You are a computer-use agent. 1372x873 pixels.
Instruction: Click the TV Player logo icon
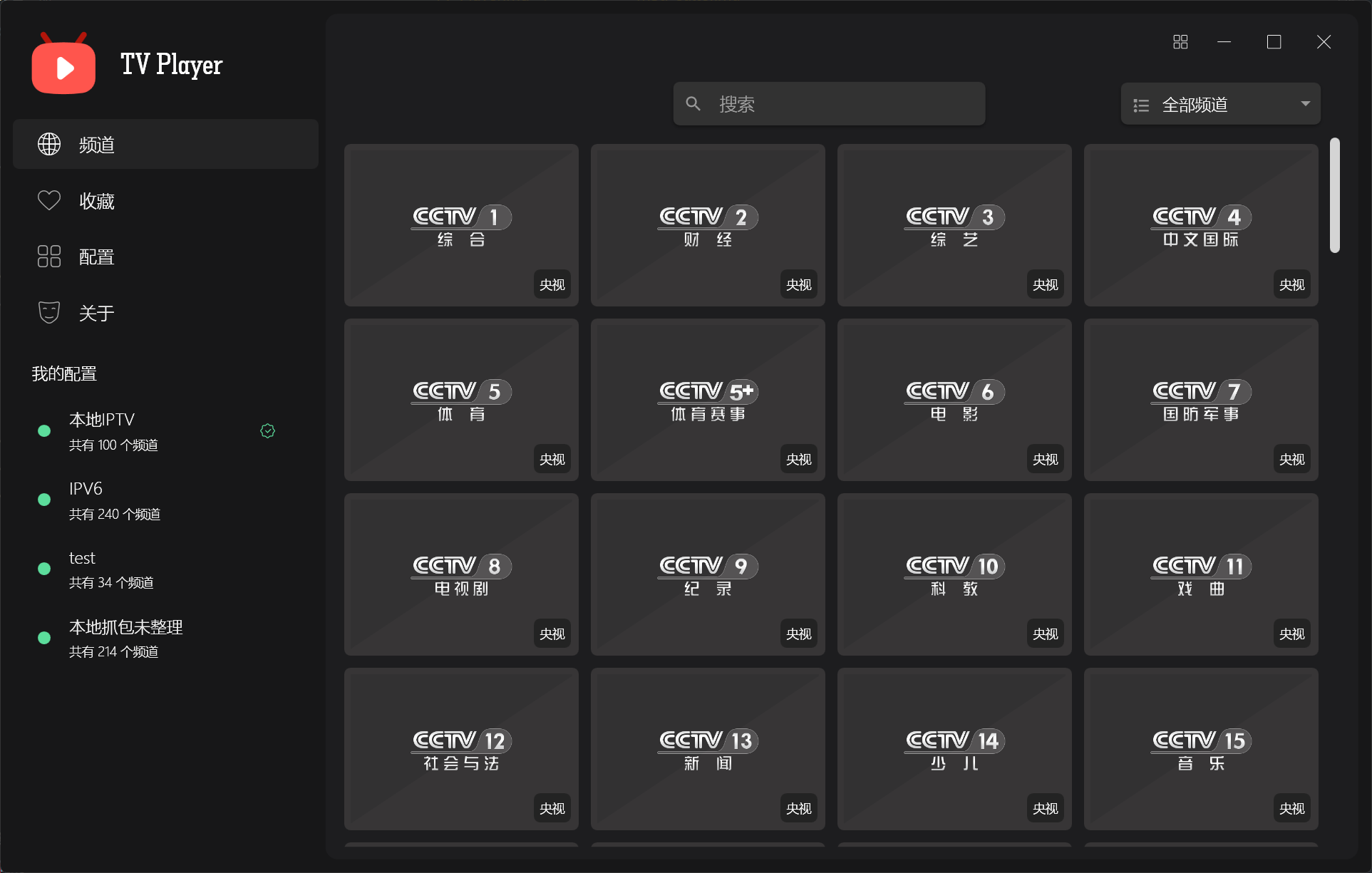point(63,64)
